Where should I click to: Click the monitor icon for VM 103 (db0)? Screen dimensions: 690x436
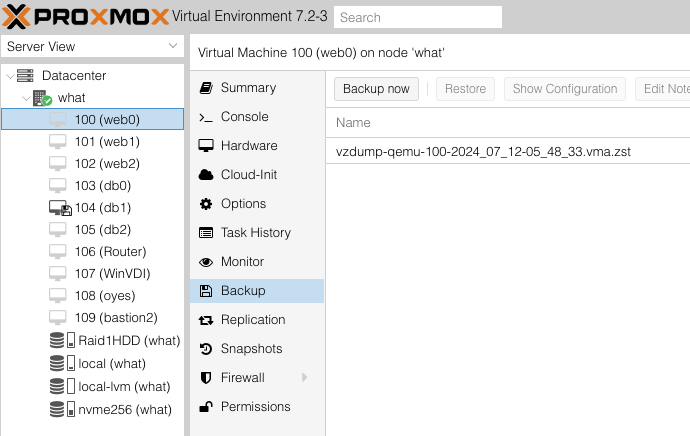tap(58, 186)
